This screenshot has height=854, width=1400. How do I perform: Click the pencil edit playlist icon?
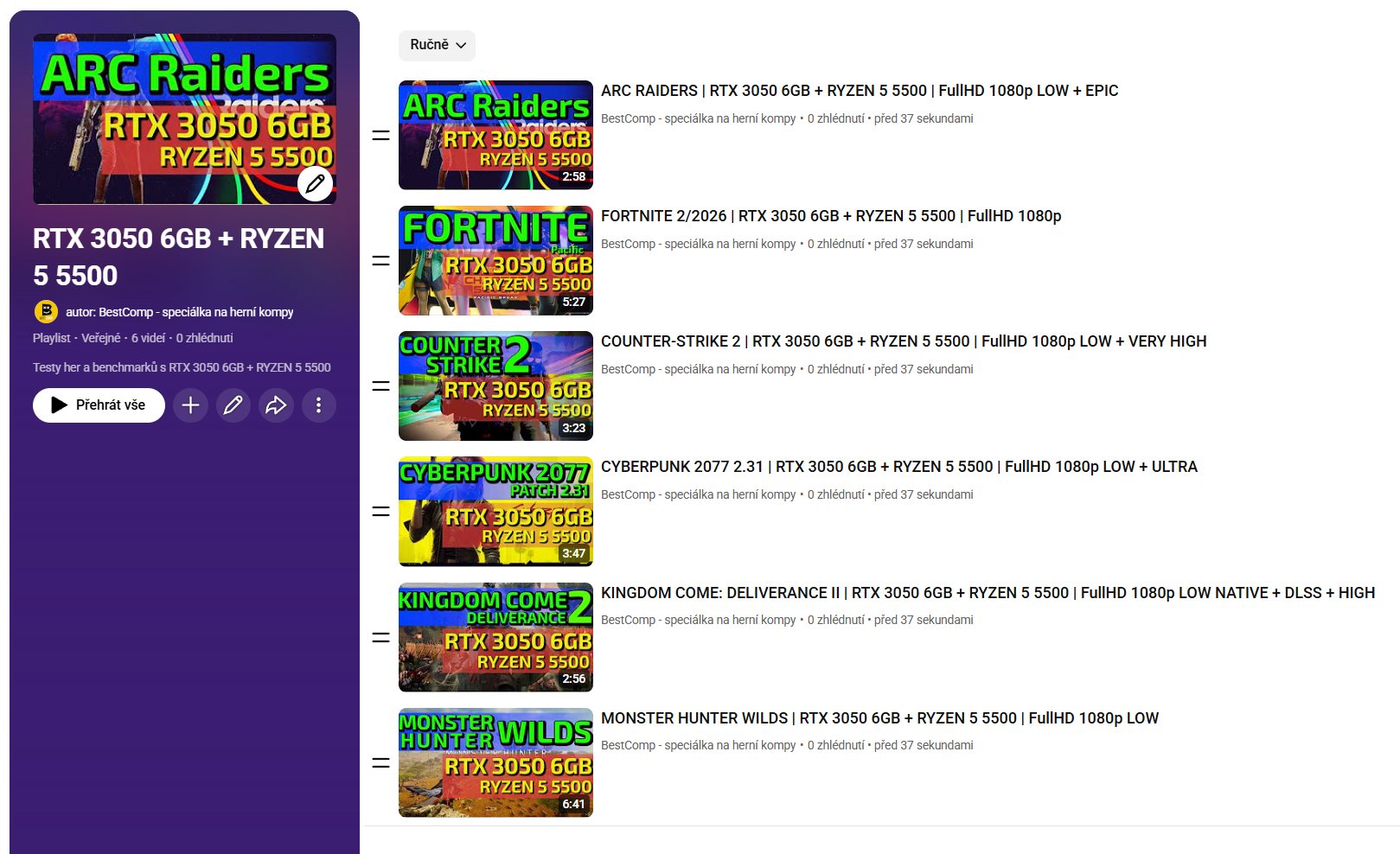coord(233,405)
